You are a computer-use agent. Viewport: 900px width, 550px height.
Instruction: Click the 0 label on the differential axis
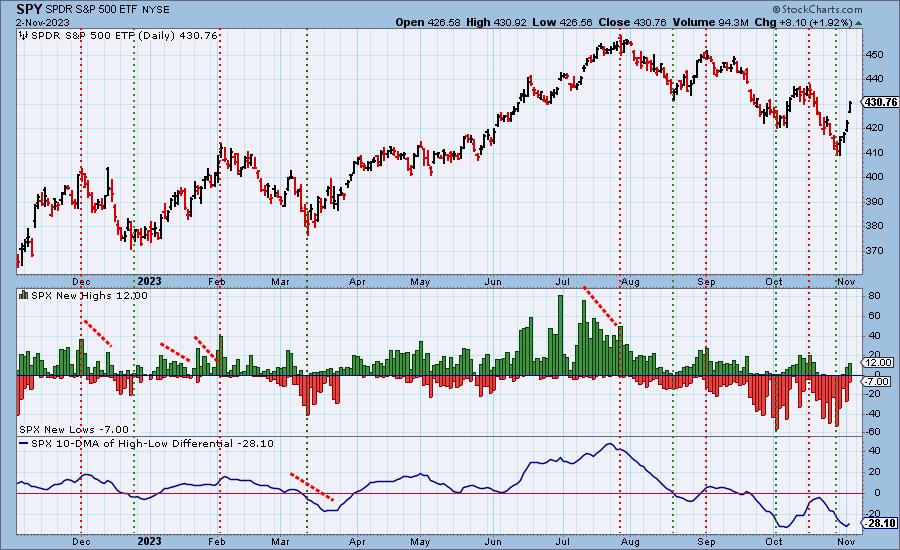877,493
